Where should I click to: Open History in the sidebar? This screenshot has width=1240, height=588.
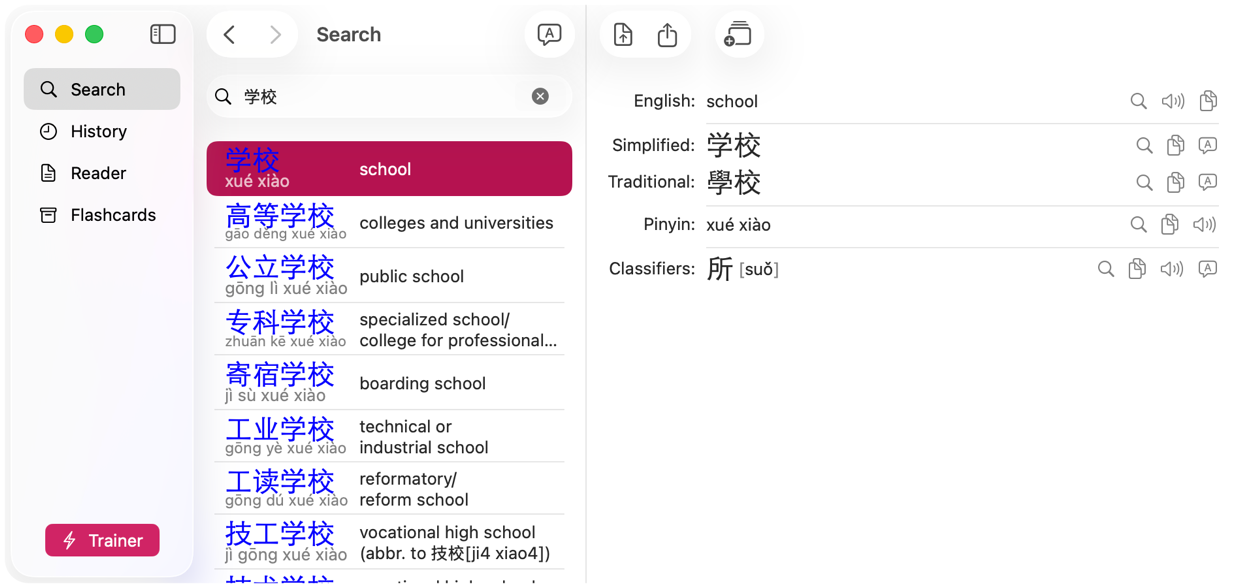(x=102, y=131)
